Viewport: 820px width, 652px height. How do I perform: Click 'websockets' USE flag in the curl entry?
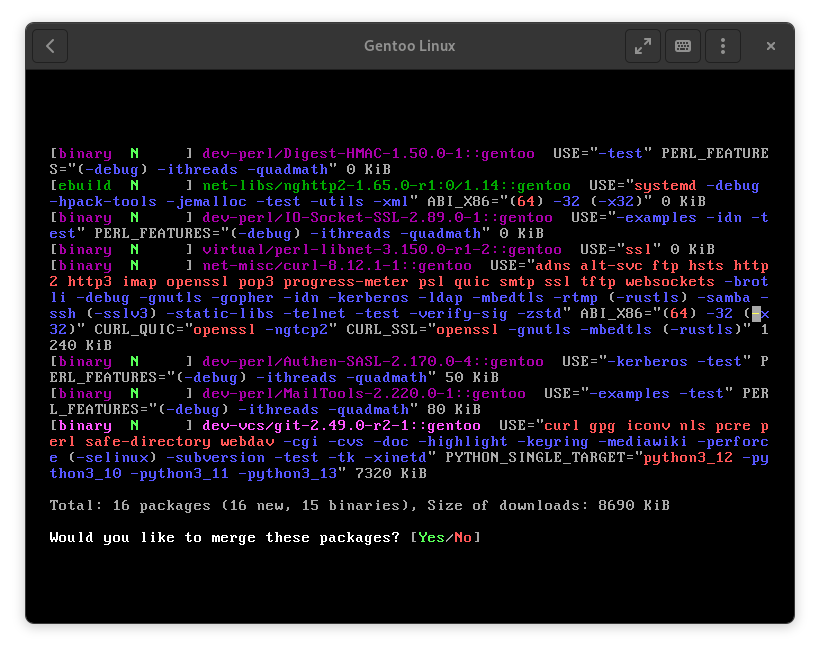point(669,282)
